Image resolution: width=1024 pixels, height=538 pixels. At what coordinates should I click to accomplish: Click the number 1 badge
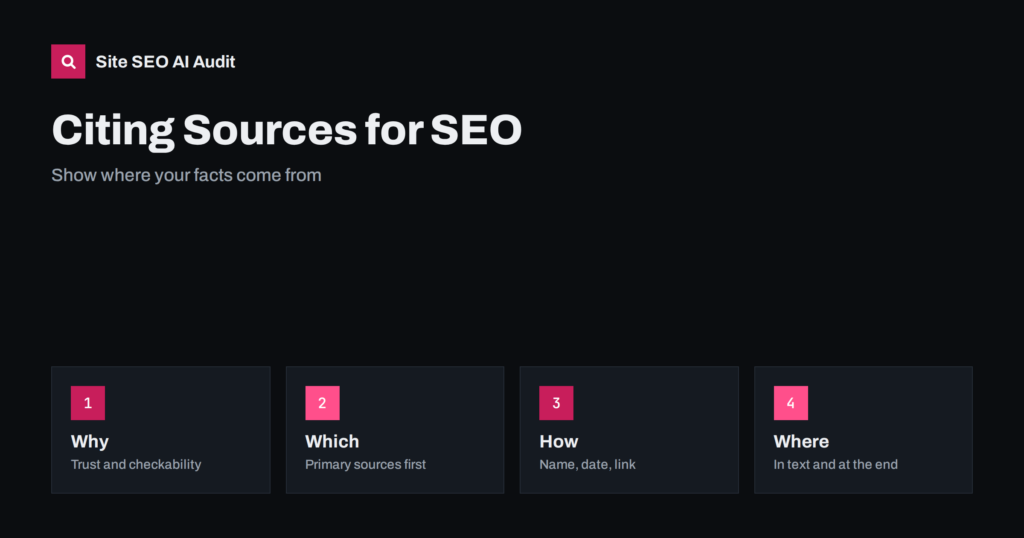(88, 403)
